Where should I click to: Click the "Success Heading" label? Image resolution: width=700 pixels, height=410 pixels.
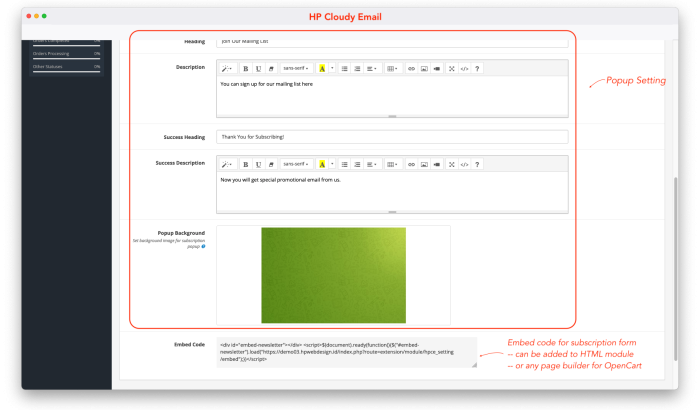coord(184,137)
